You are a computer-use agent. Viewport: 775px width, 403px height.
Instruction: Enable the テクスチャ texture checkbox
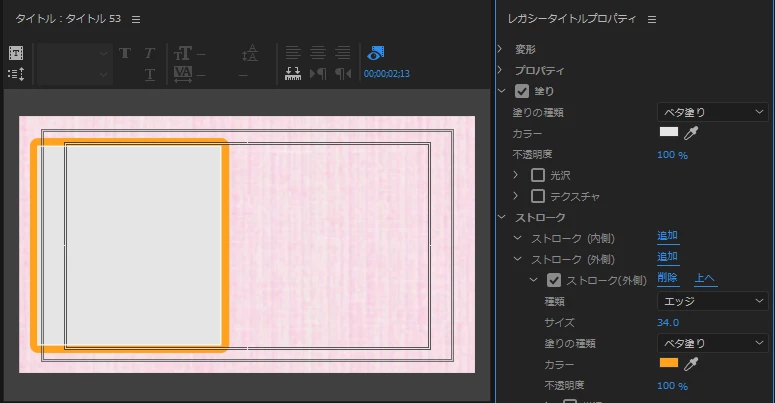coord(538,196)
